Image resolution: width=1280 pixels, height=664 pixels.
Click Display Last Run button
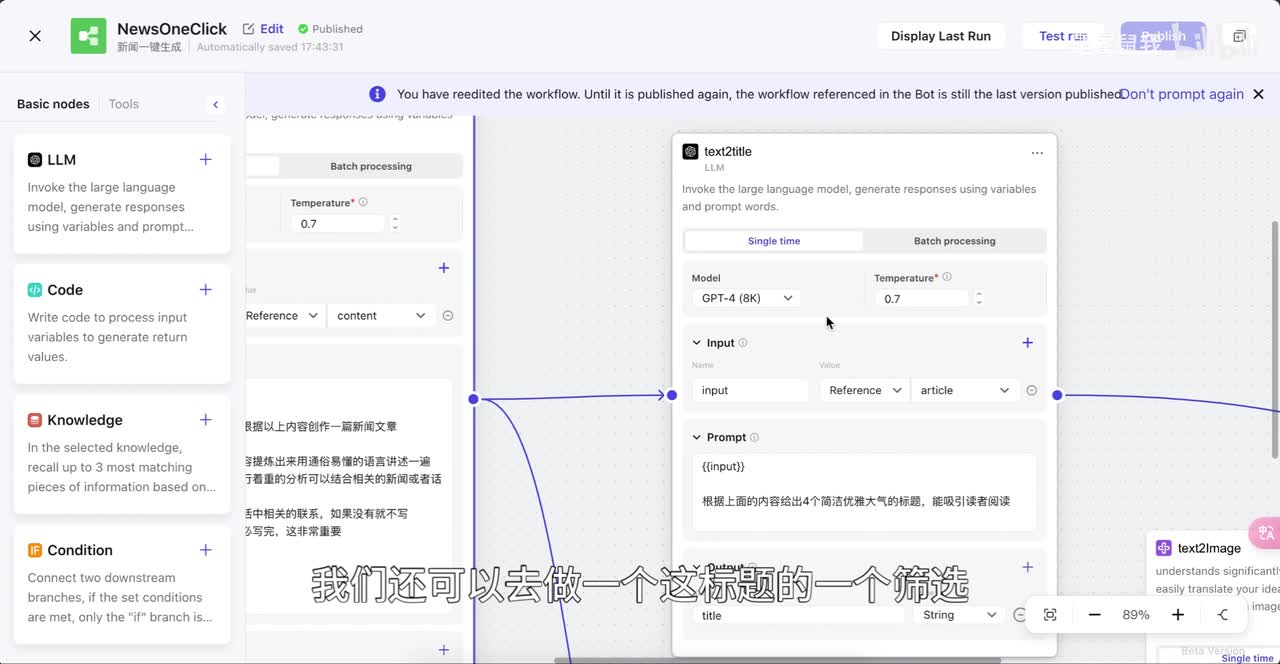coord(940,36)
